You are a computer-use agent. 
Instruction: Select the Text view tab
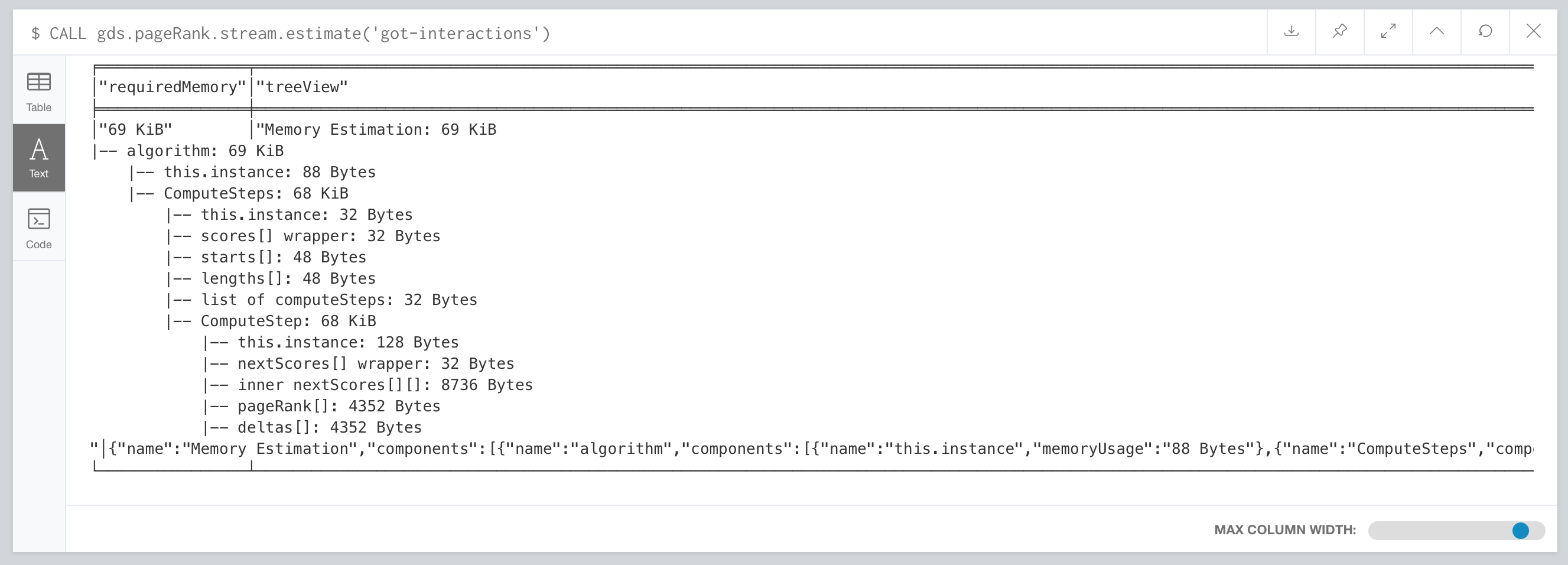pyautogui.click(x=39, y=158)
